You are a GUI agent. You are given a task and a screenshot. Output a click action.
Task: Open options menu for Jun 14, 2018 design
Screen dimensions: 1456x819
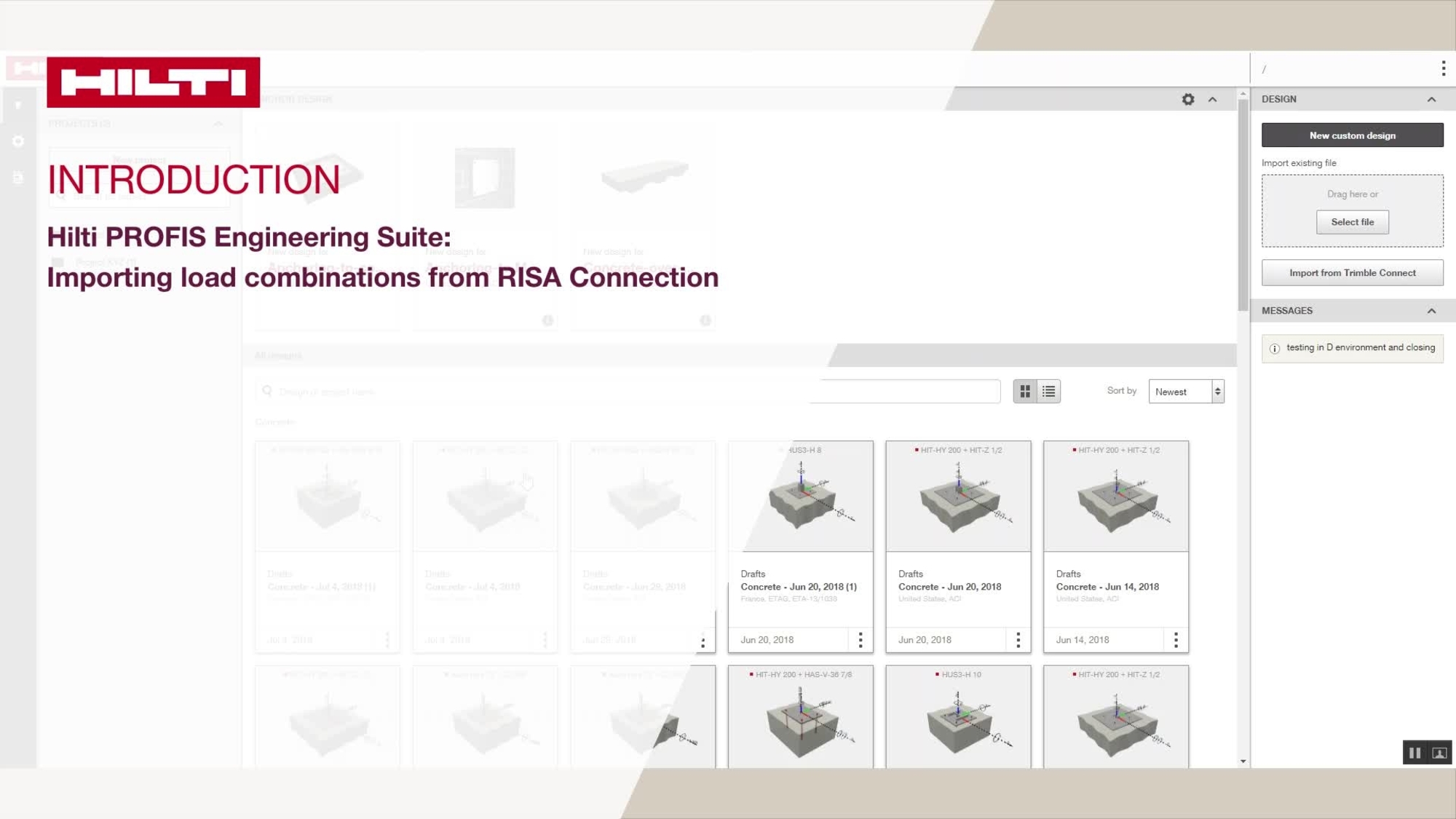(x=1176, y=640)
